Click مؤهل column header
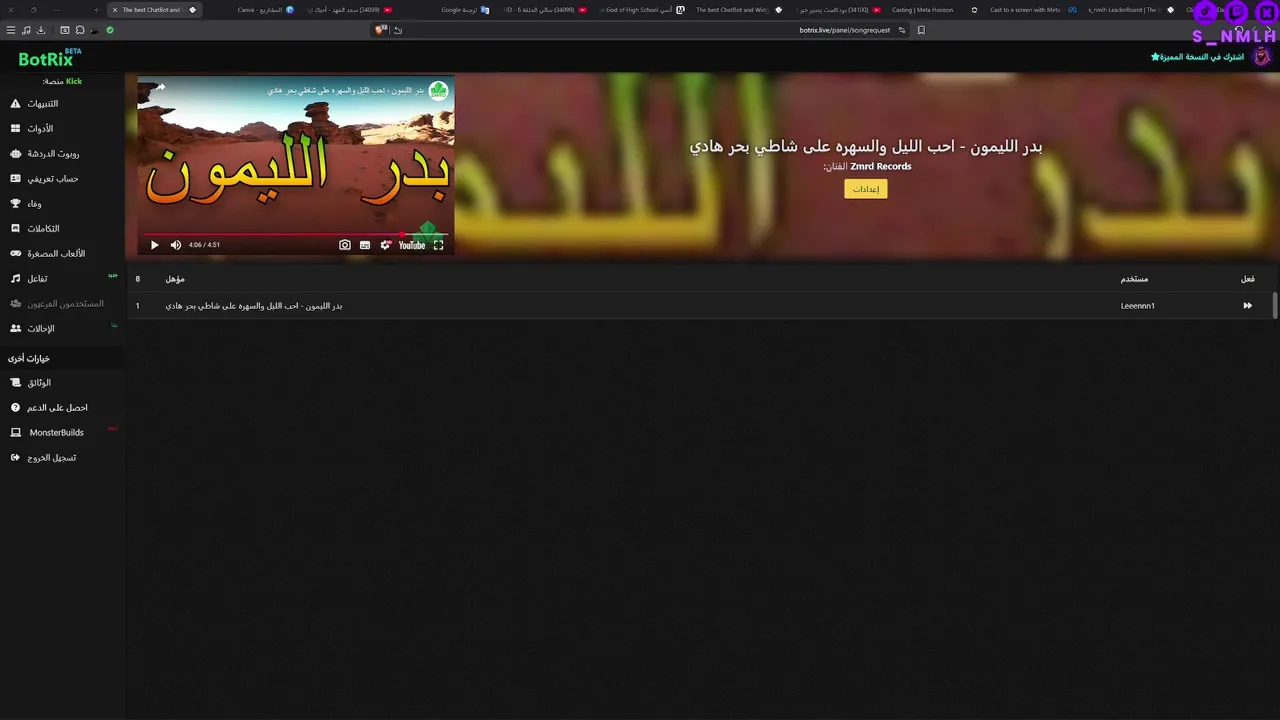The width and height of the screenshot is (1280, 720). (175, 279)
